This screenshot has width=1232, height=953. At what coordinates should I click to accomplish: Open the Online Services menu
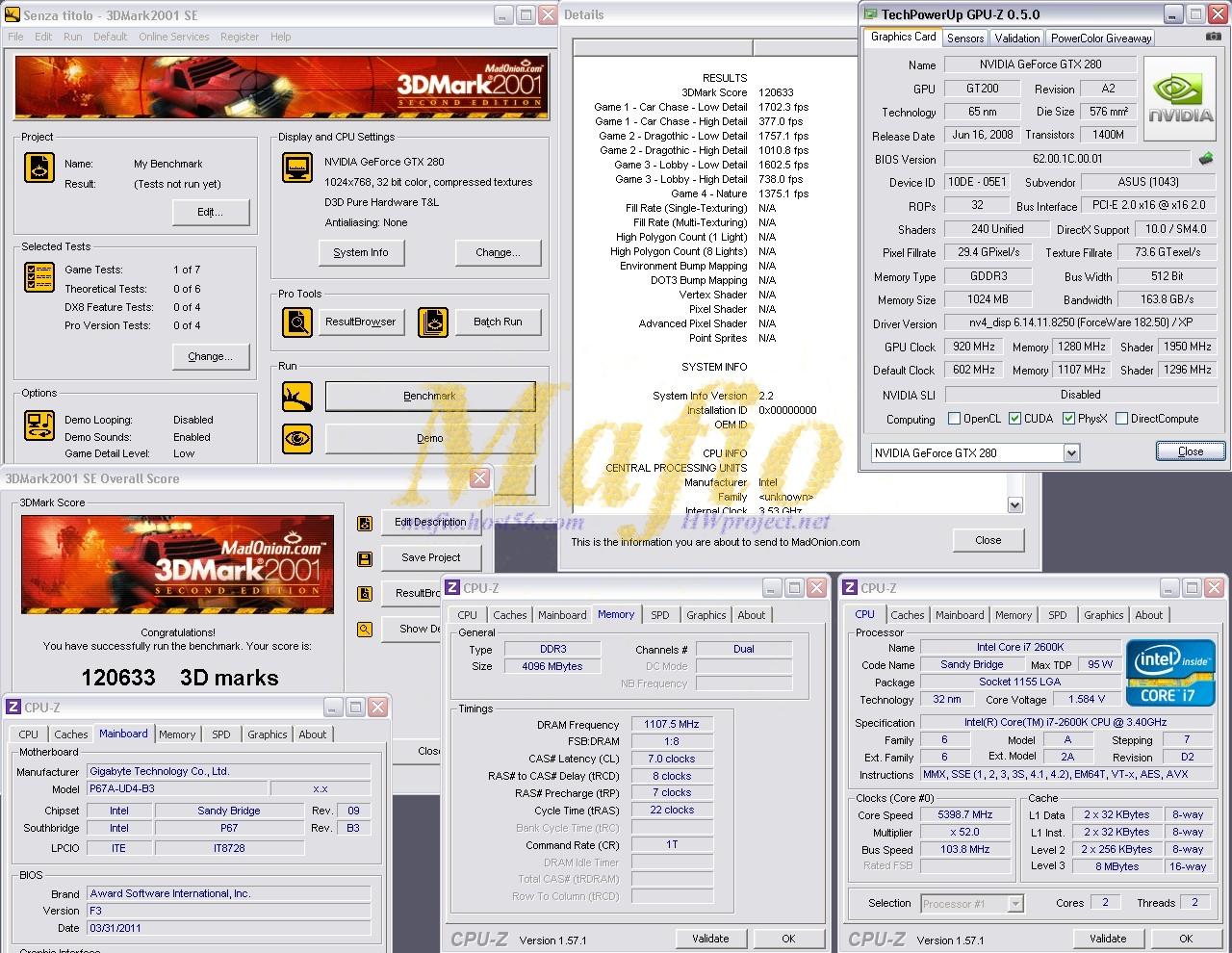(x=173, y=37)
